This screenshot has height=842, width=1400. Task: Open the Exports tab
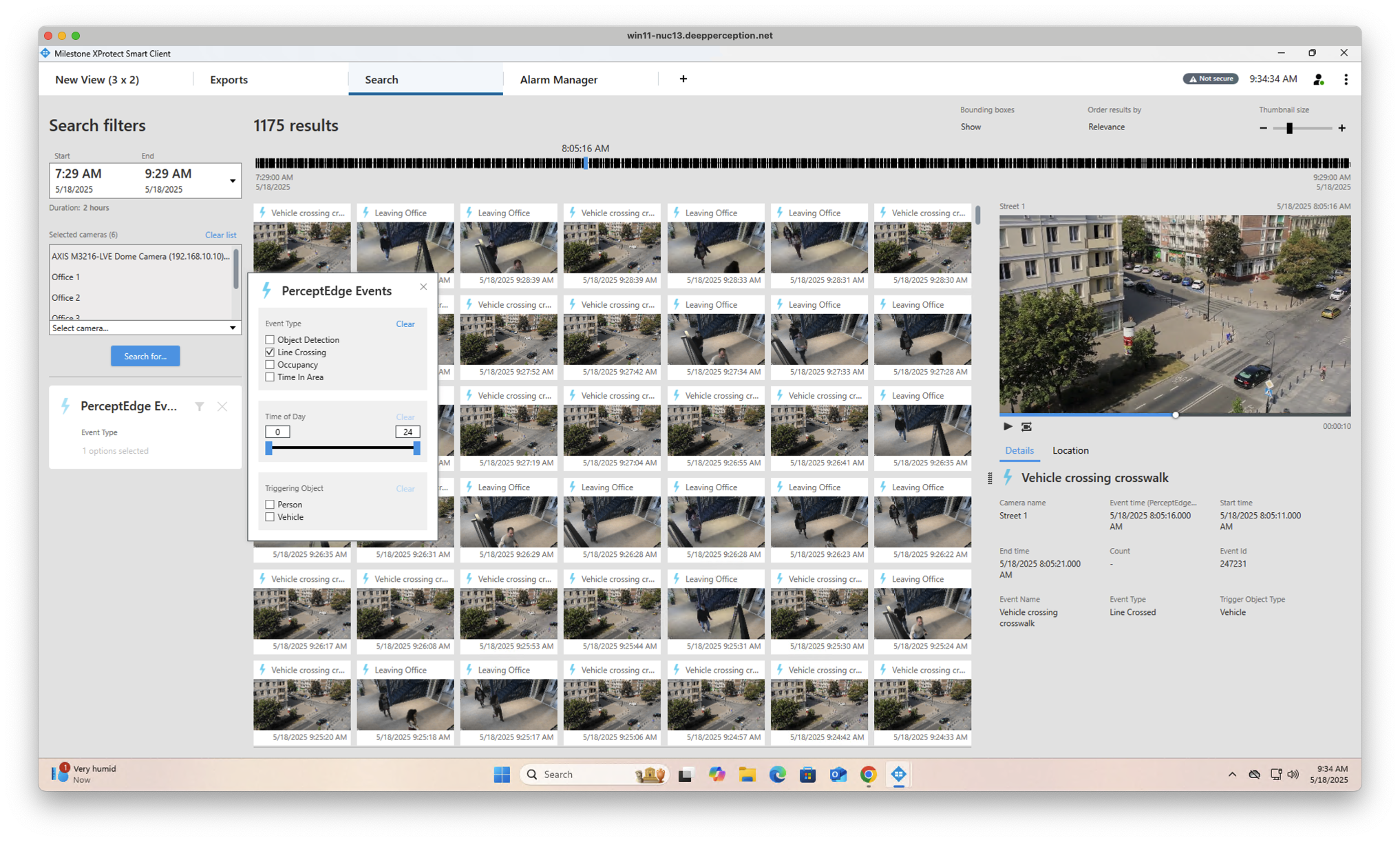[229, 80]
